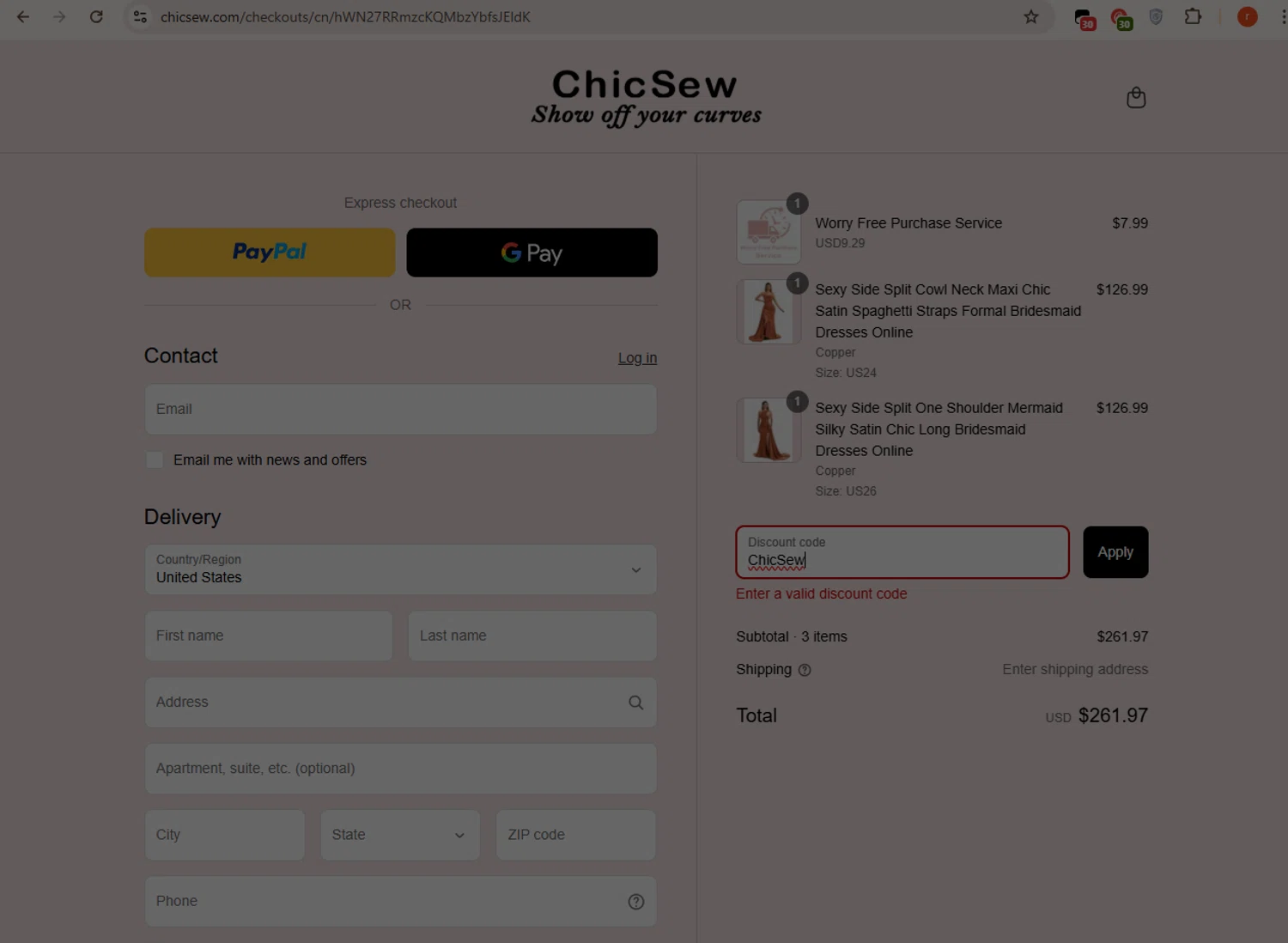The width and height of the screenshot is (1288, 943).
Task: Check Email me with news and offers
Action: click(x=155, y=460)
